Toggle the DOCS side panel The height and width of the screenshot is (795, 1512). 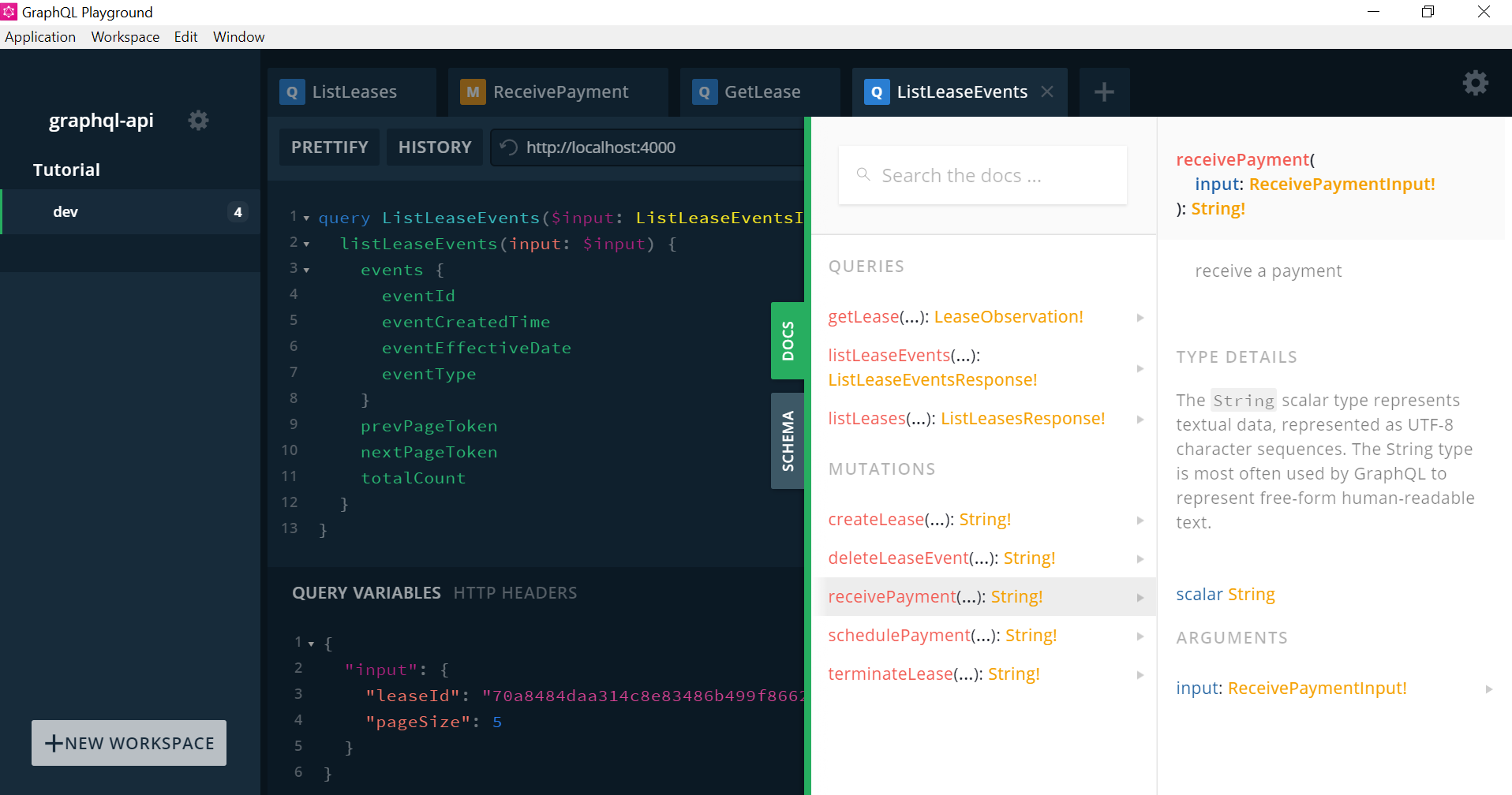click(788, 341)
